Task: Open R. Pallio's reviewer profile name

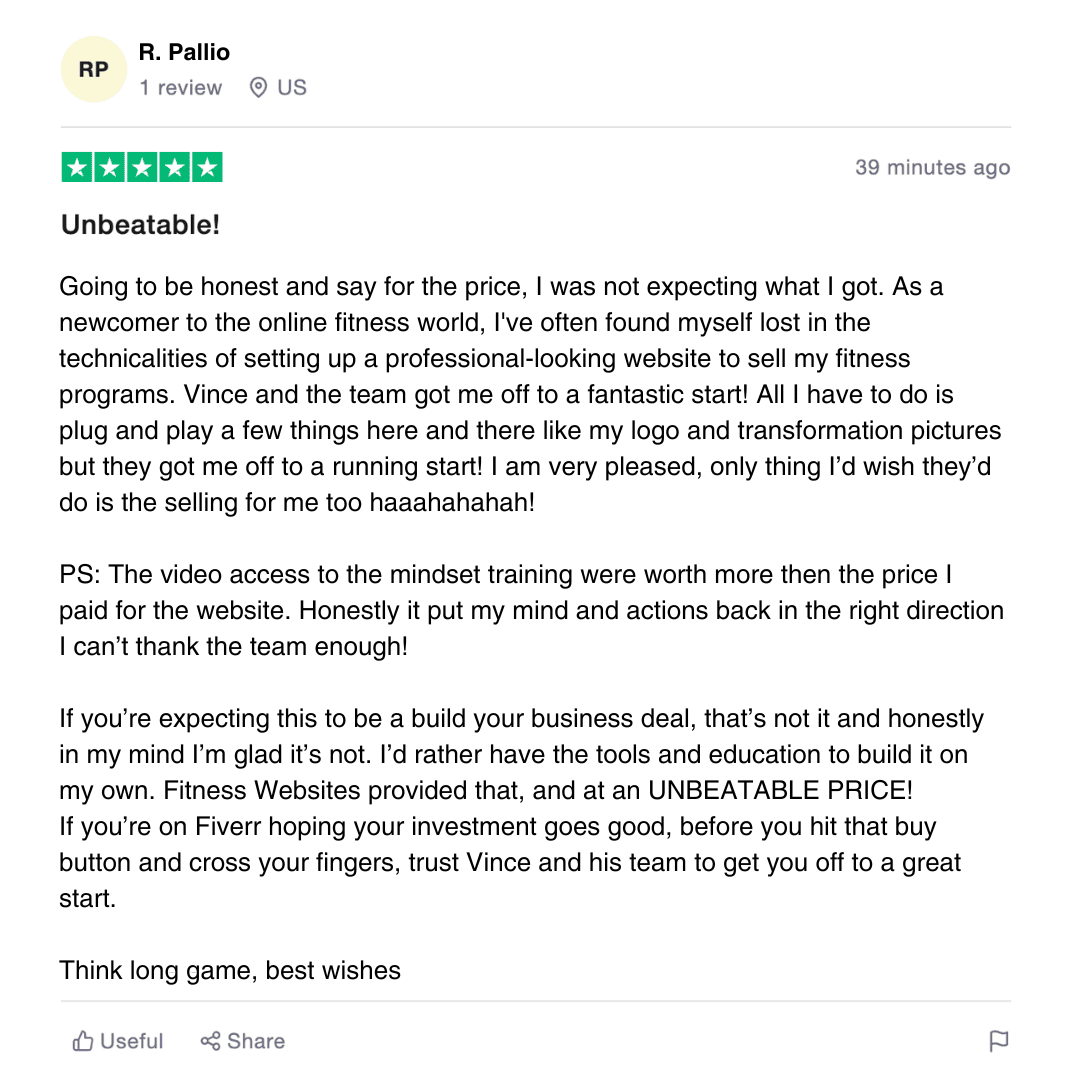Action: pos(184,52)
